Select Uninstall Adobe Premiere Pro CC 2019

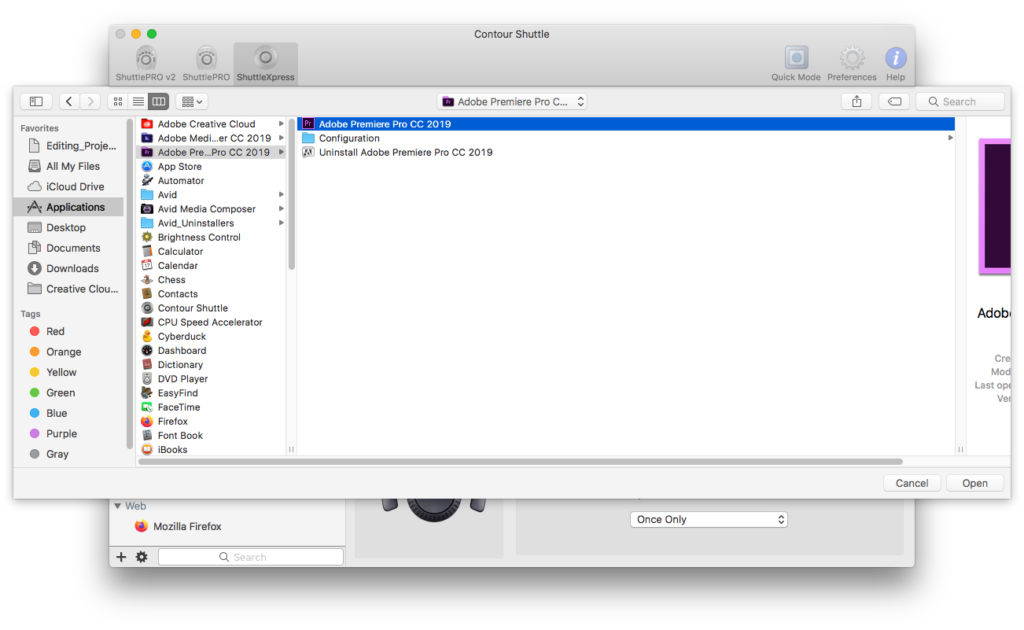(x=626, y=152)
